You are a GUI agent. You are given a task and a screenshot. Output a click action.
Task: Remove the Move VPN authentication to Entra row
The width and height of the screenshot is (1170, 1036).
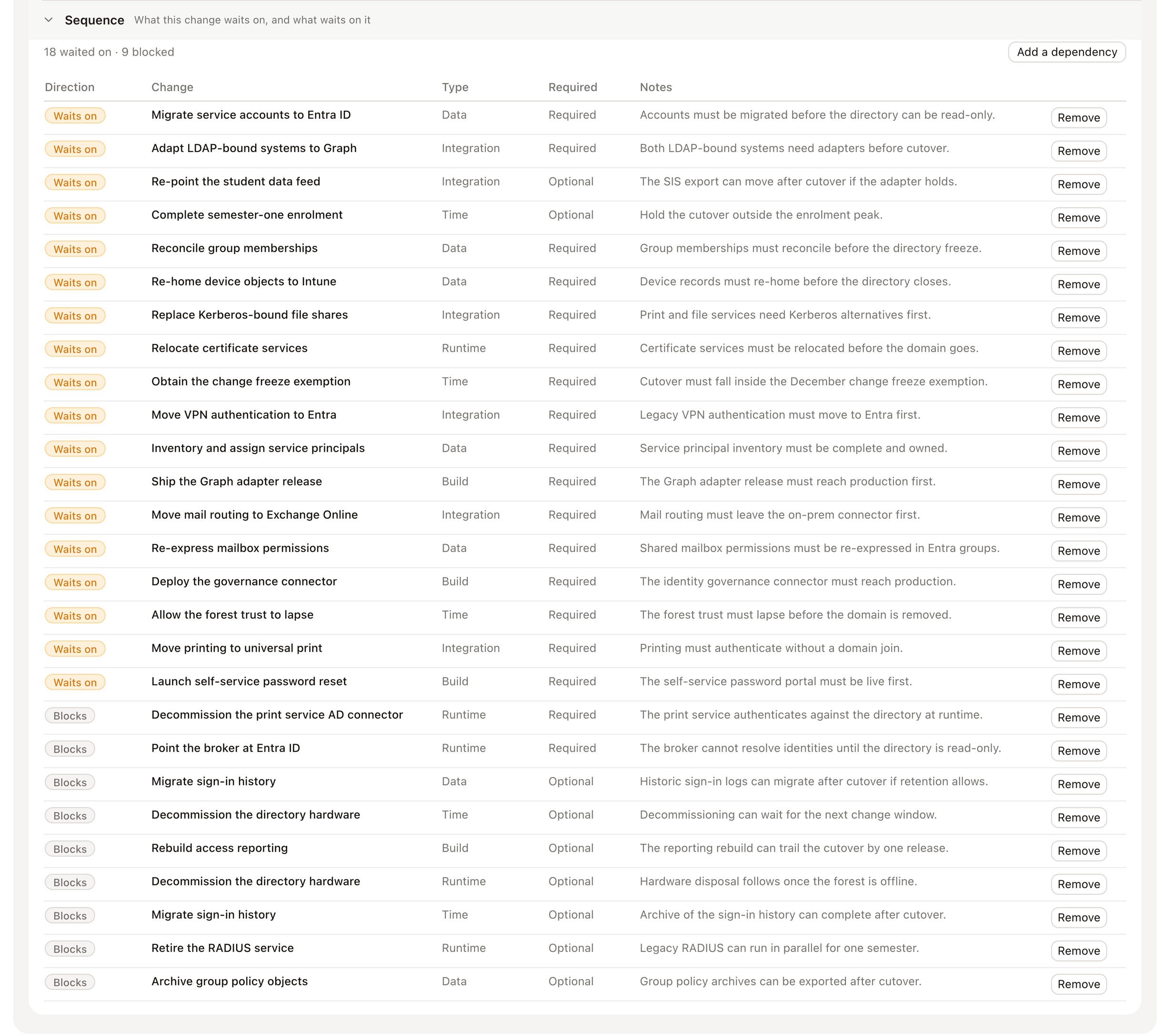[1079, 418]
